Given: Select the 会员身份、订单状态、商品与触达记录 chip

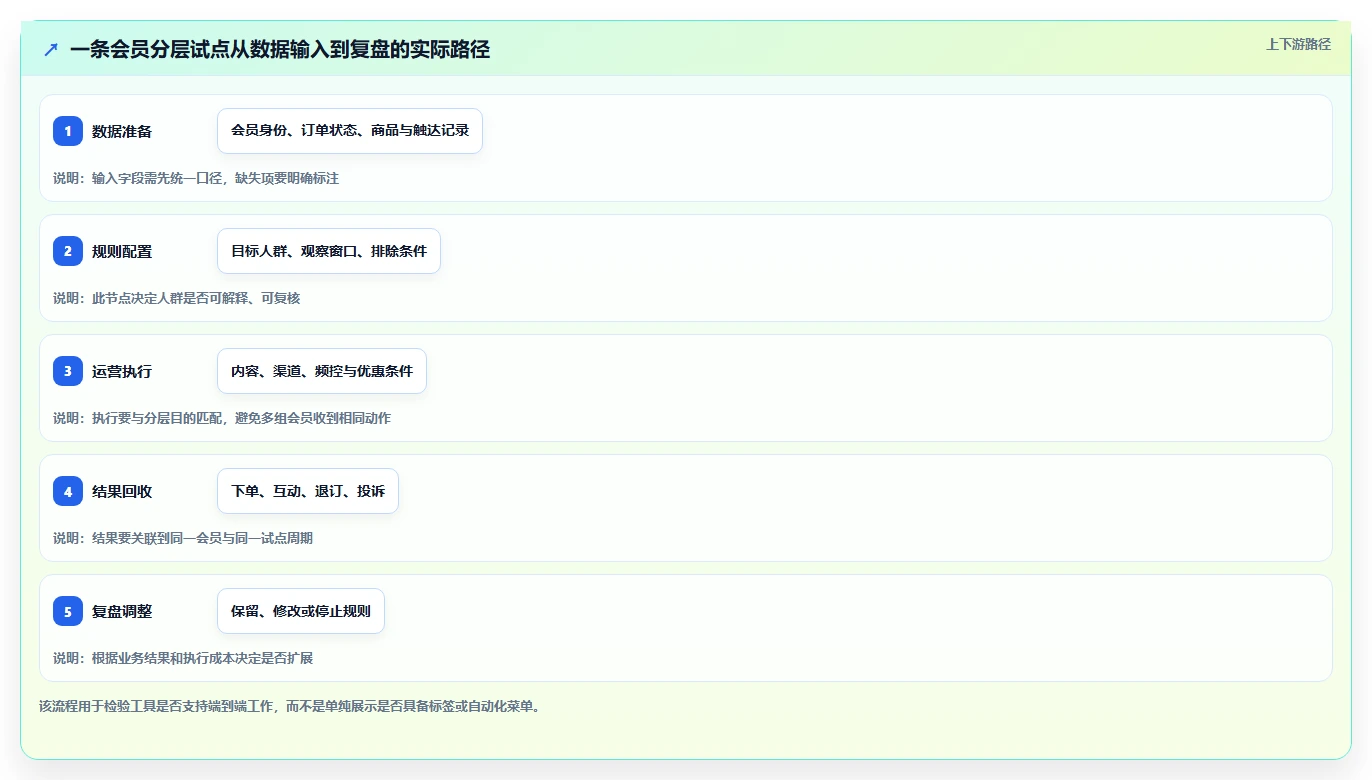Looking at the screenshot, I should [350, 131].
